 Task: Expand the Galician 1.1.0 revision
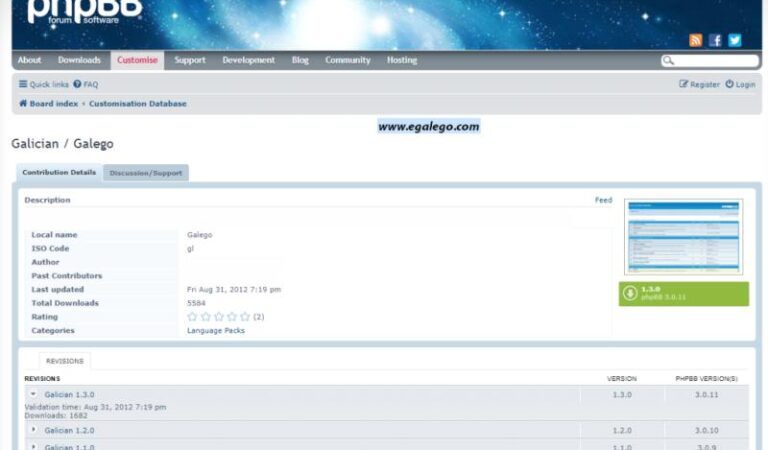(x=33, y=447)
